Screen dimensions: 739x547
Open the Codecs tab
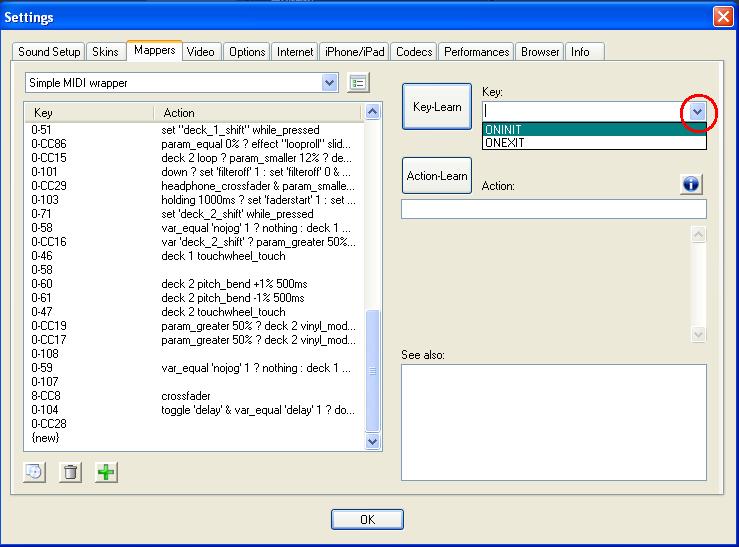(413, 52)
